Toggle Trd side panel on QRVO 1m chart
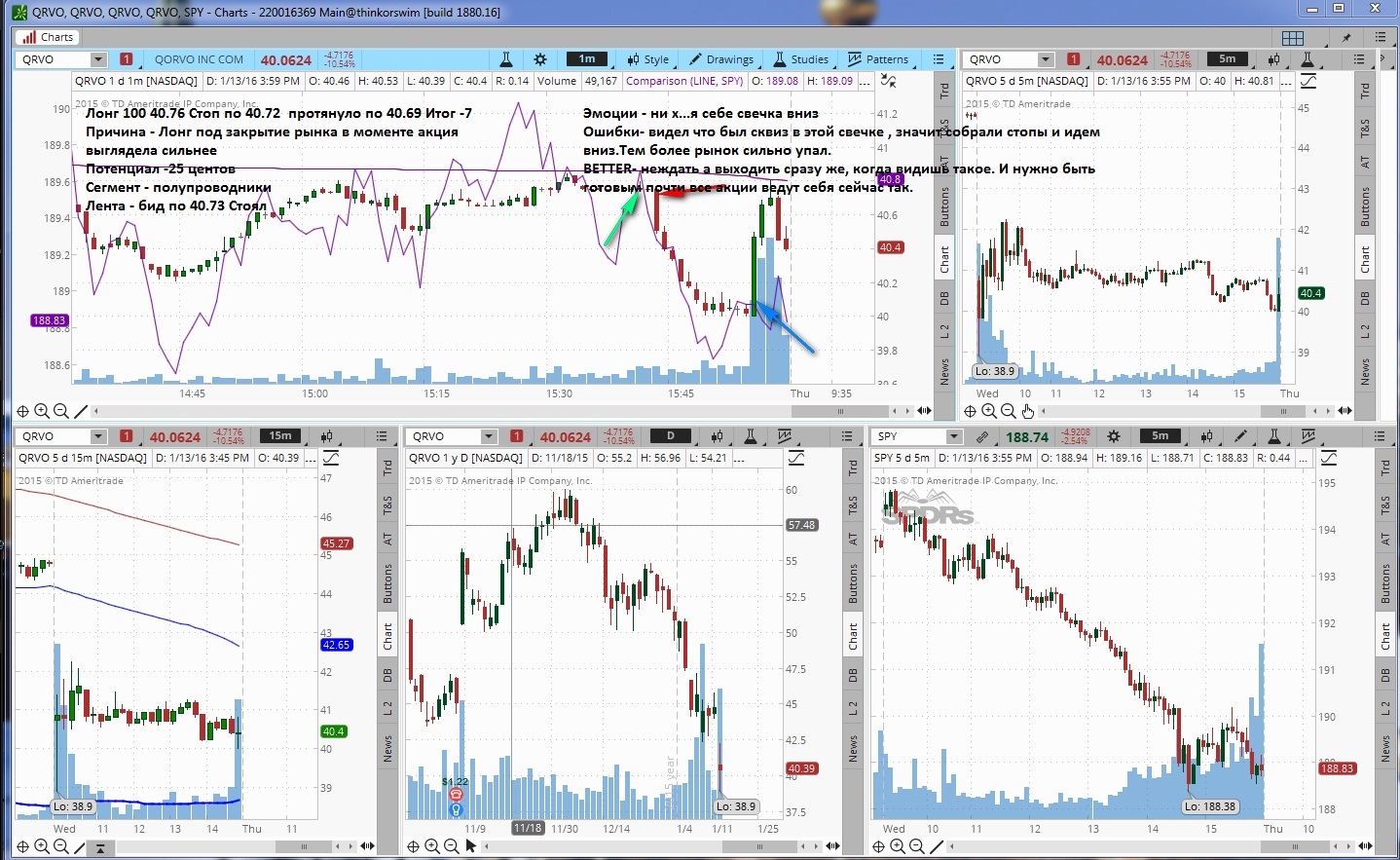This screenshot has height=860, width=1400. 944,91
